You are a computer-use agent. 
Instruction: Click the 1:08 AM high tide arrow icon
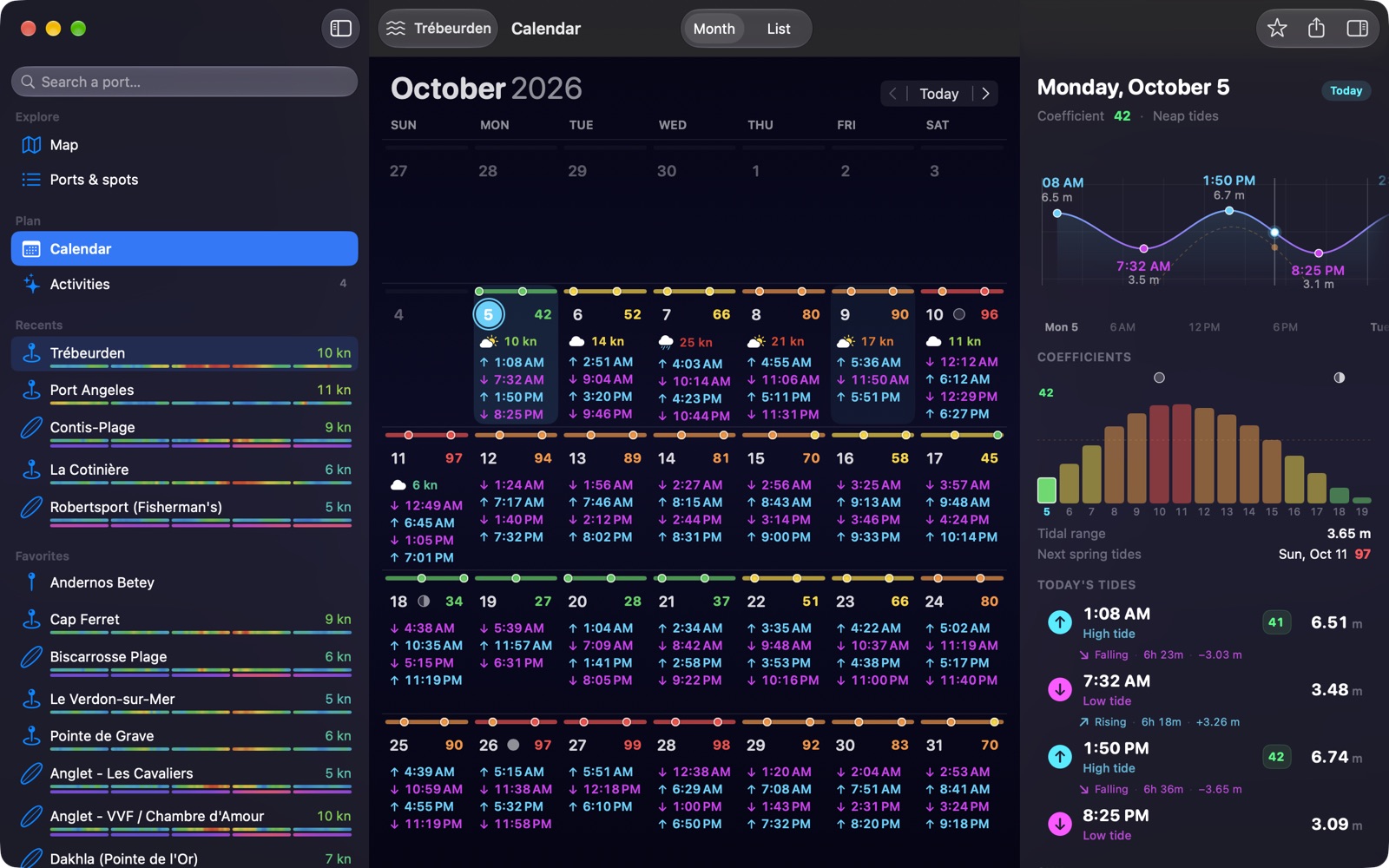1060,622
